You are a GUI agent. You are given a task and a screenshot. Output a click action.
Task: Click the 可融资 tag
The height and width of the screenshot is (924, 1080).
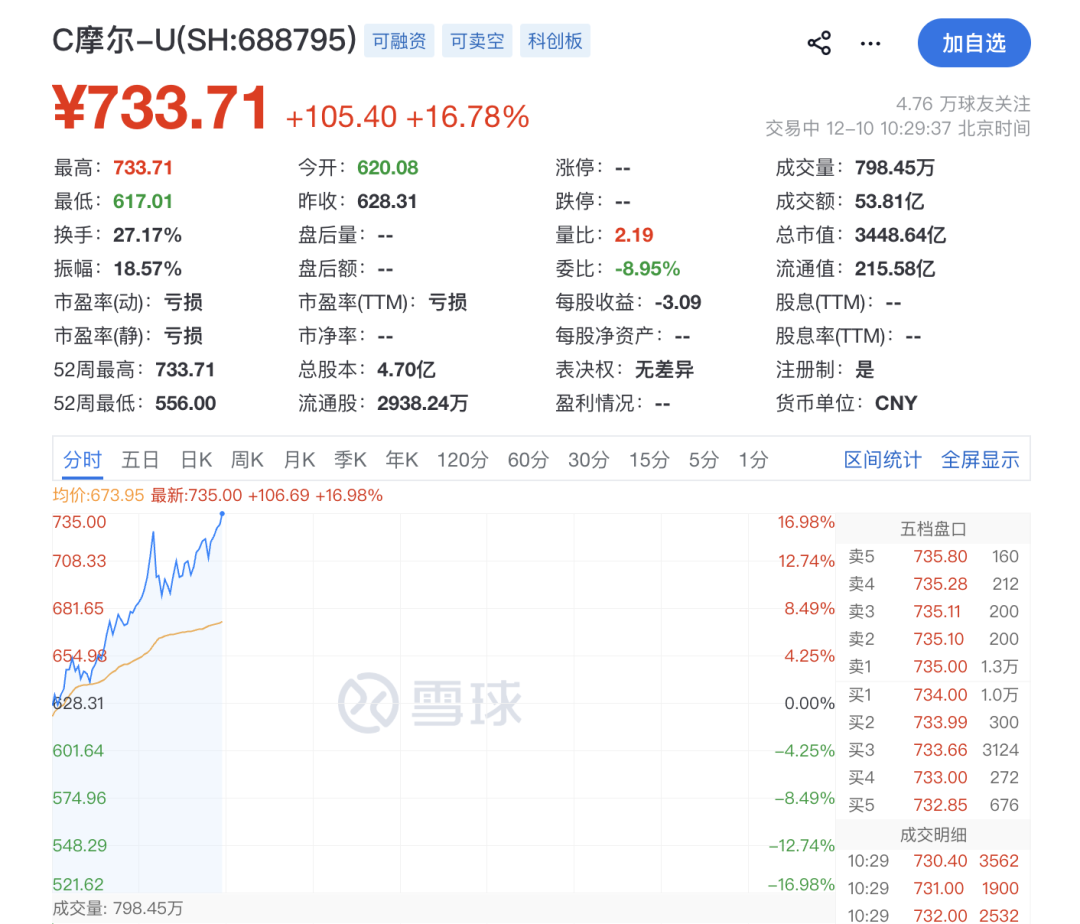coord(398,41)
